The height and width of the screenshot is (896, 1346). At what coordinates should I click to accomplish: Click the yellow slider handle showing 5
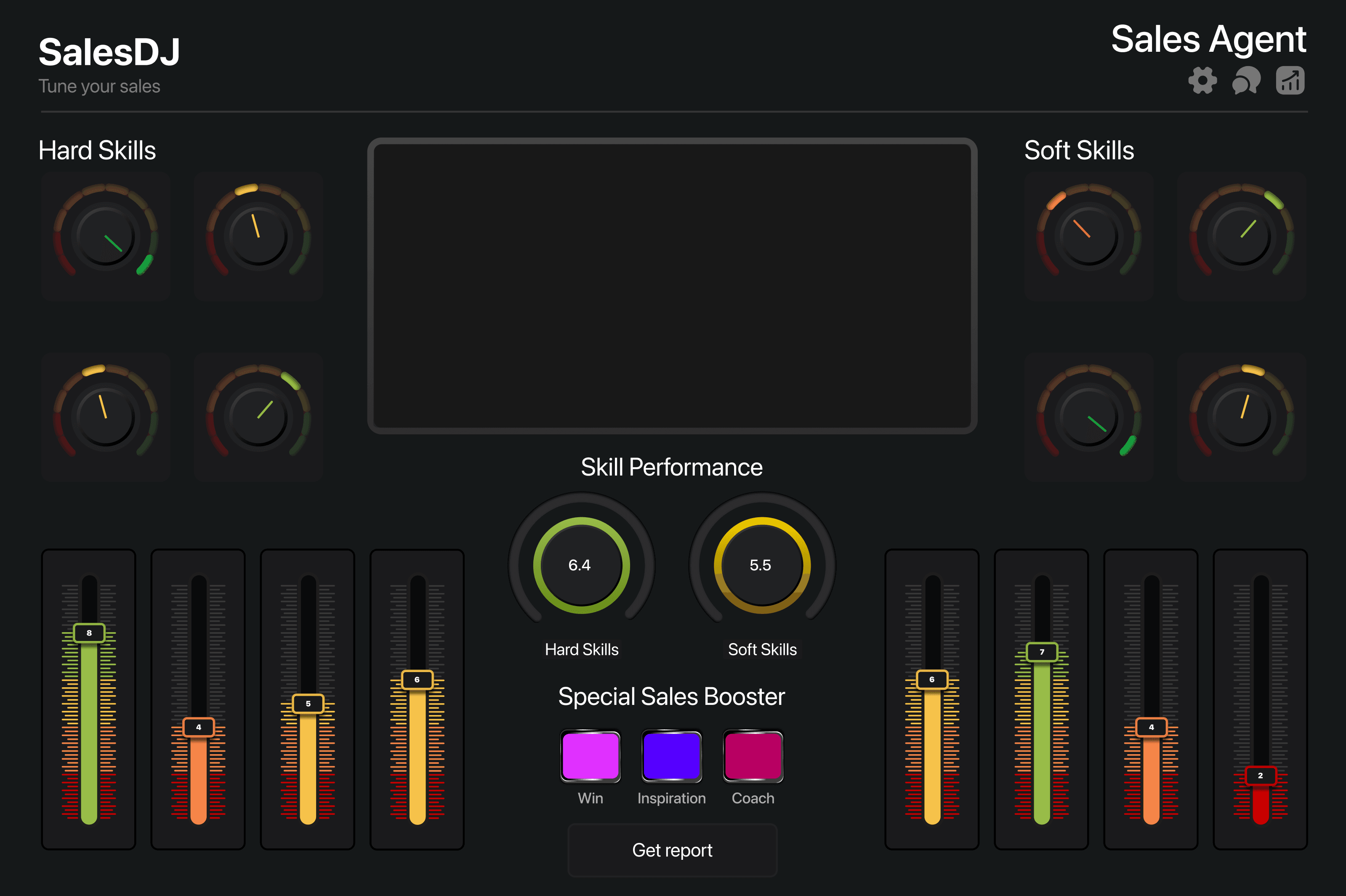(x=308, y=703)
